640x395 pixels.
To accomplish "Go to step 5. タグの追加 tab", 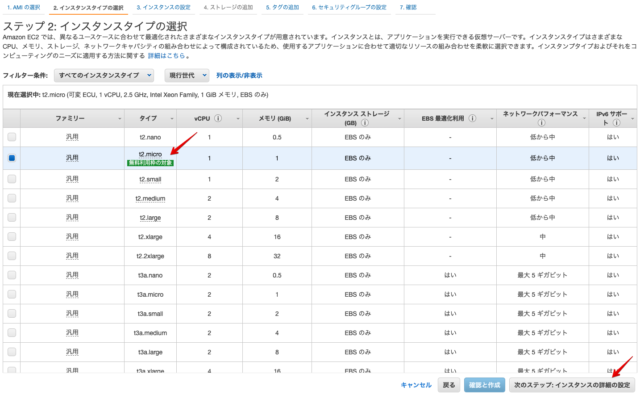I will click(282, 7).
